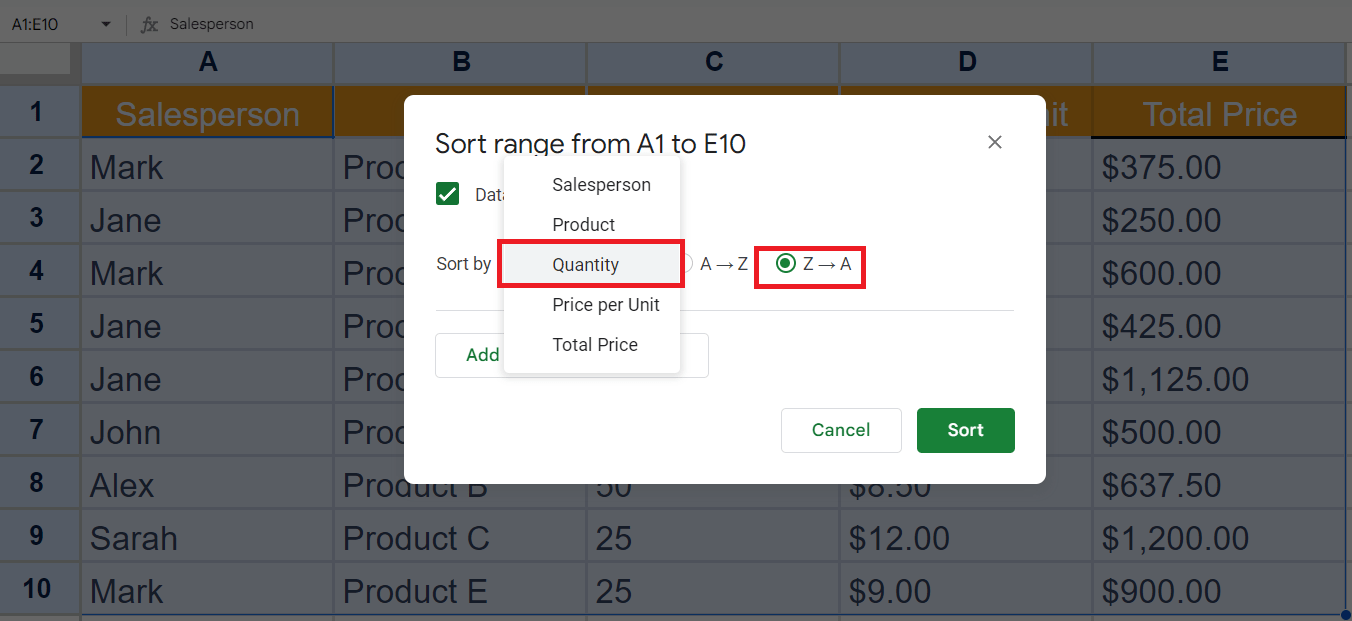The height and width of the screenshot is (621, 1352).
Task: Choose Quantity in the sort column list
Action: coord(585,264)
